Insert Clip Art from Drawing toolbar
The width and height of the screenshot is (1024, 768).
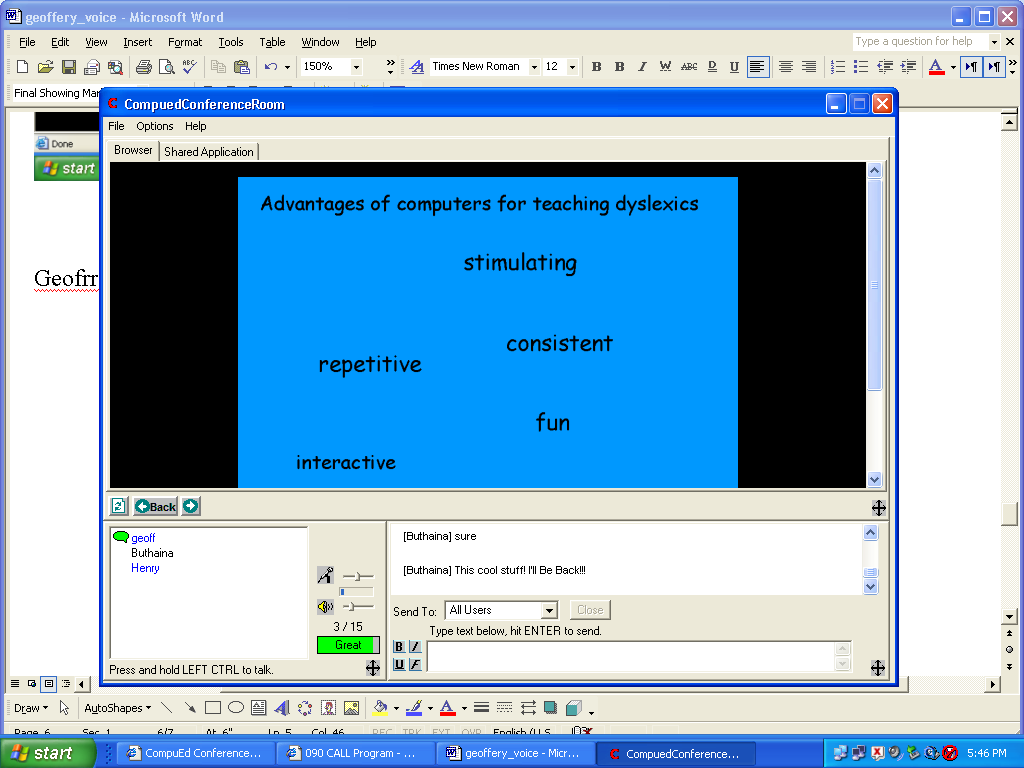coord(328,708)
